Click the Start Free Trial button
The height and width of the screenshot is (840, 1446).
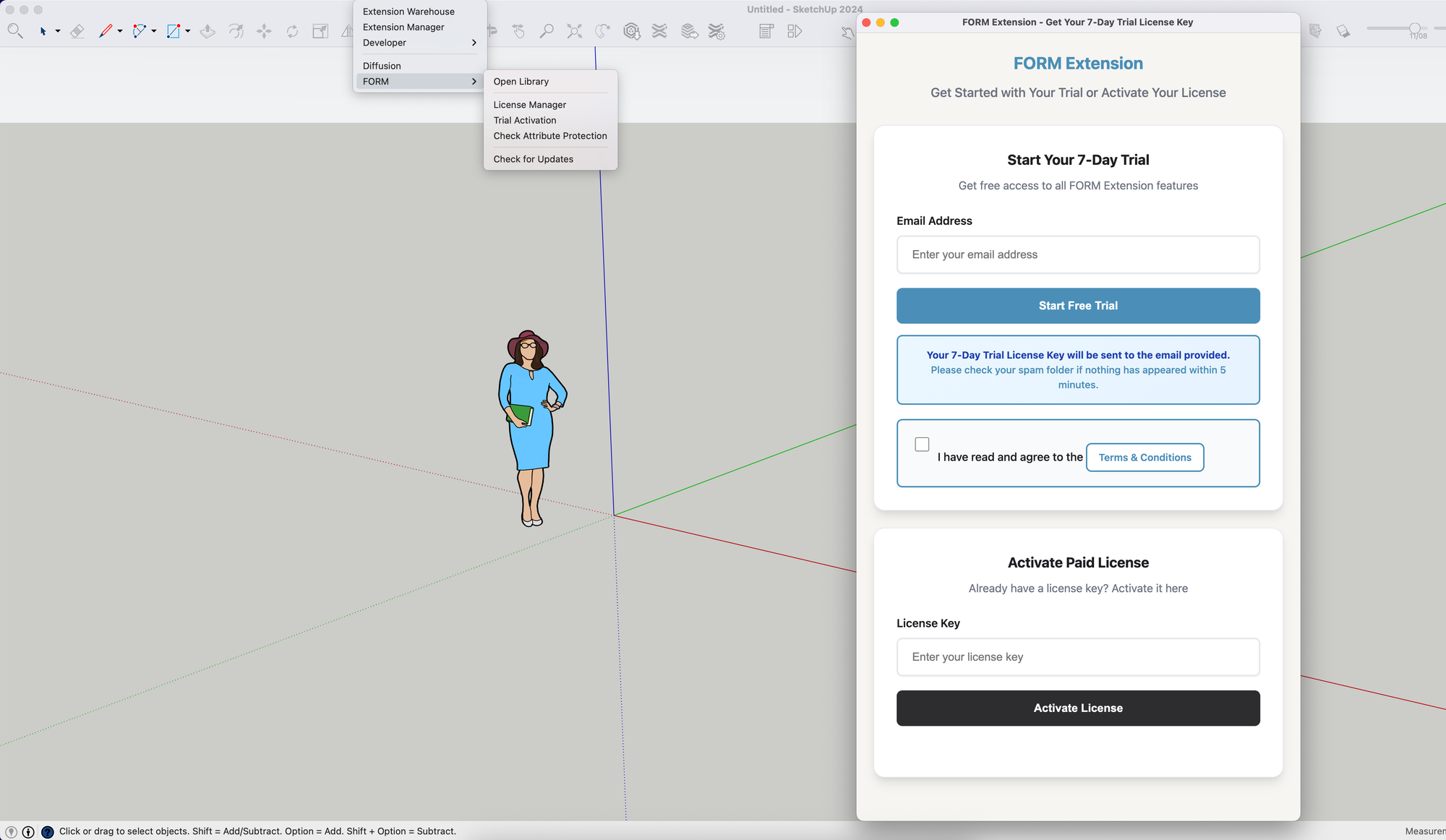[x=1077, y=306]
